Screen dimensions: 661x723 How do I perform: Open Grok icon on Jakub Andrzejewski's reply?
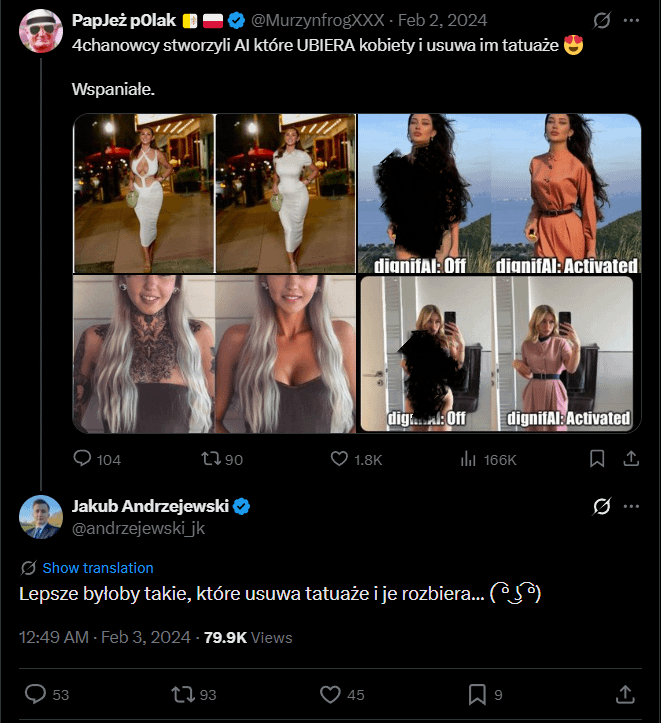(x=601, y=507)
